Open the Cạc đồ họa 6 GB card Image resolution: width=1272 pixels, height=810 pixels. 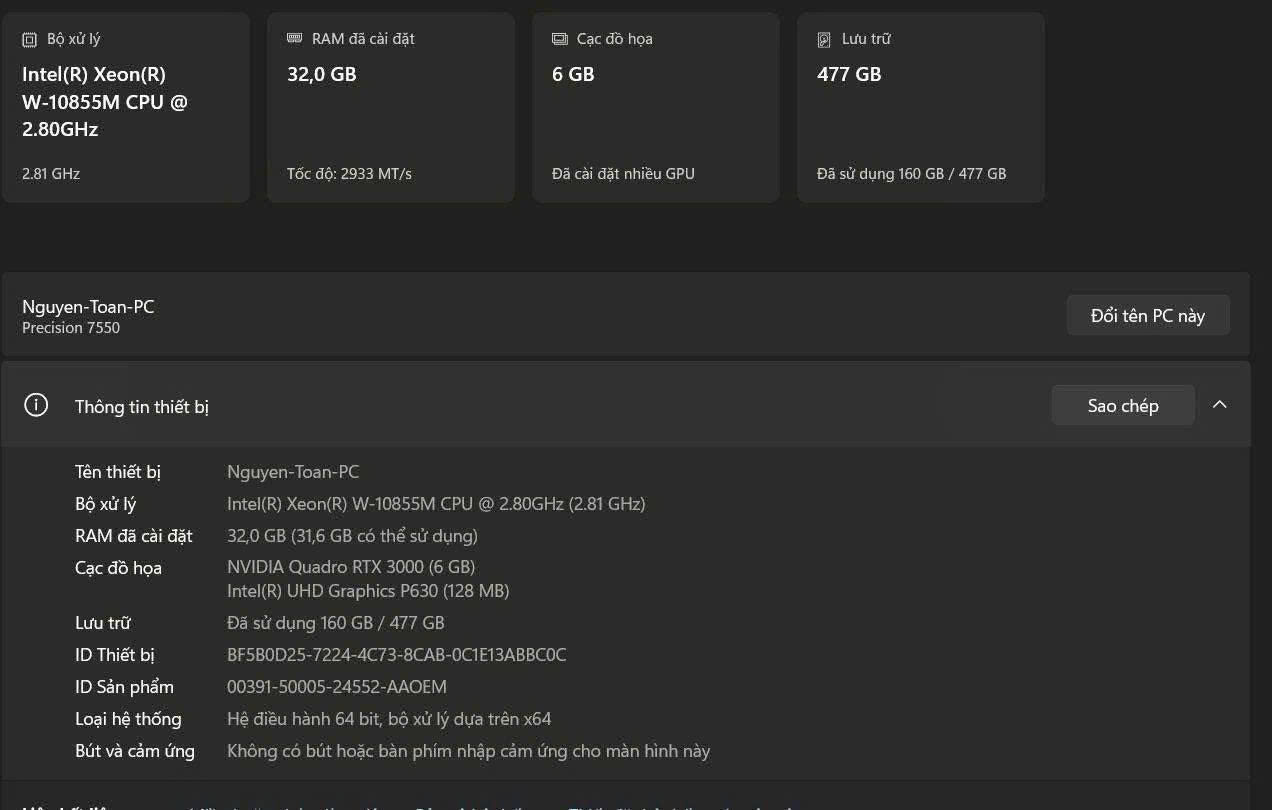[x=656, y=107]
